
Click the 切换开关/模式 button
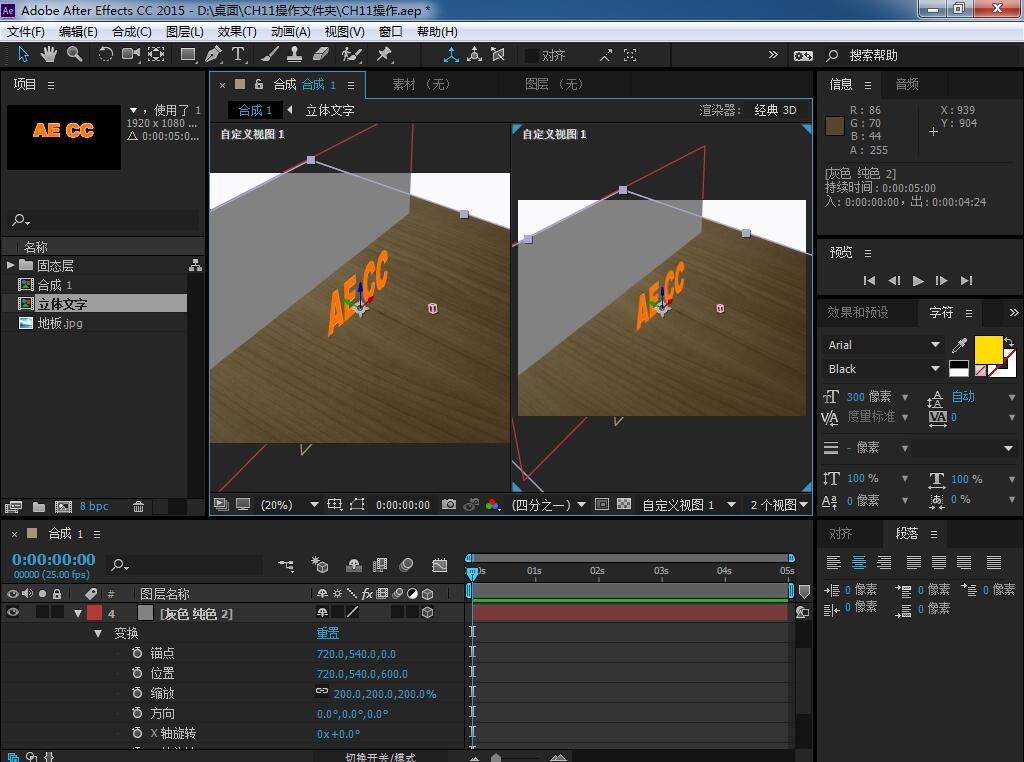(380, 757)
